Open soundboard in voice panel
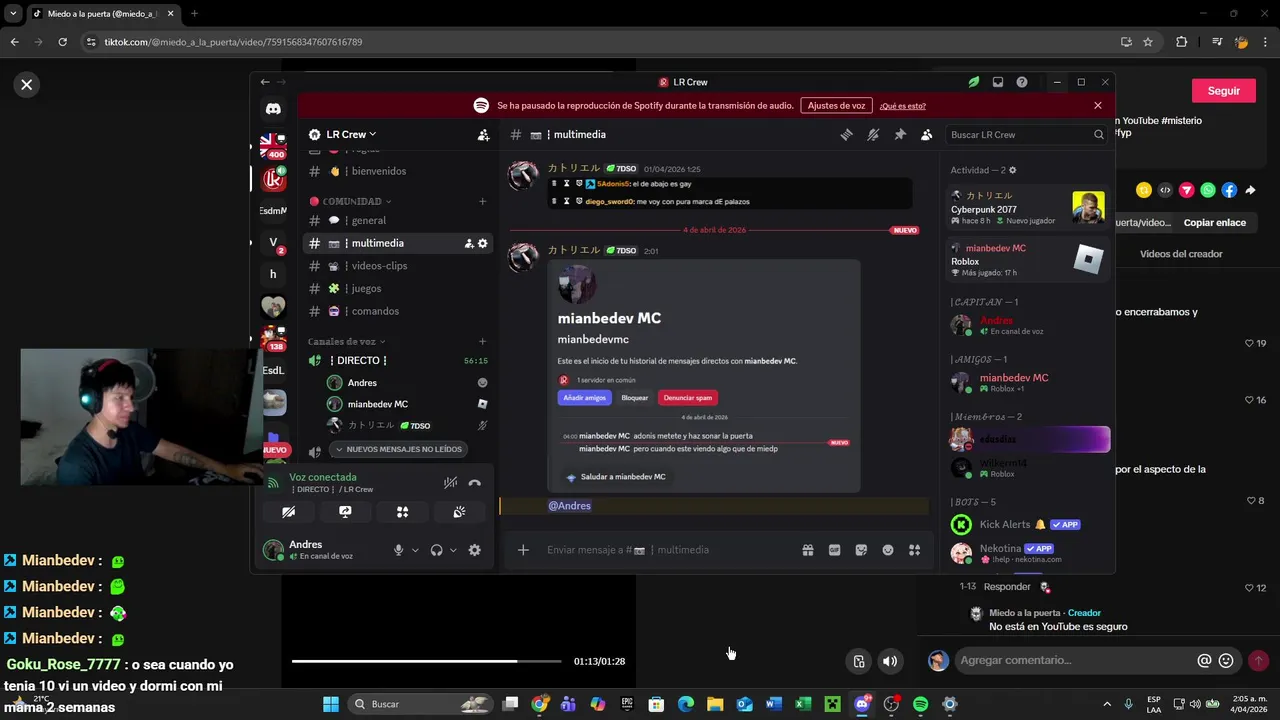Viewport: 1280px width, 720px height. [x=459, y=512]
